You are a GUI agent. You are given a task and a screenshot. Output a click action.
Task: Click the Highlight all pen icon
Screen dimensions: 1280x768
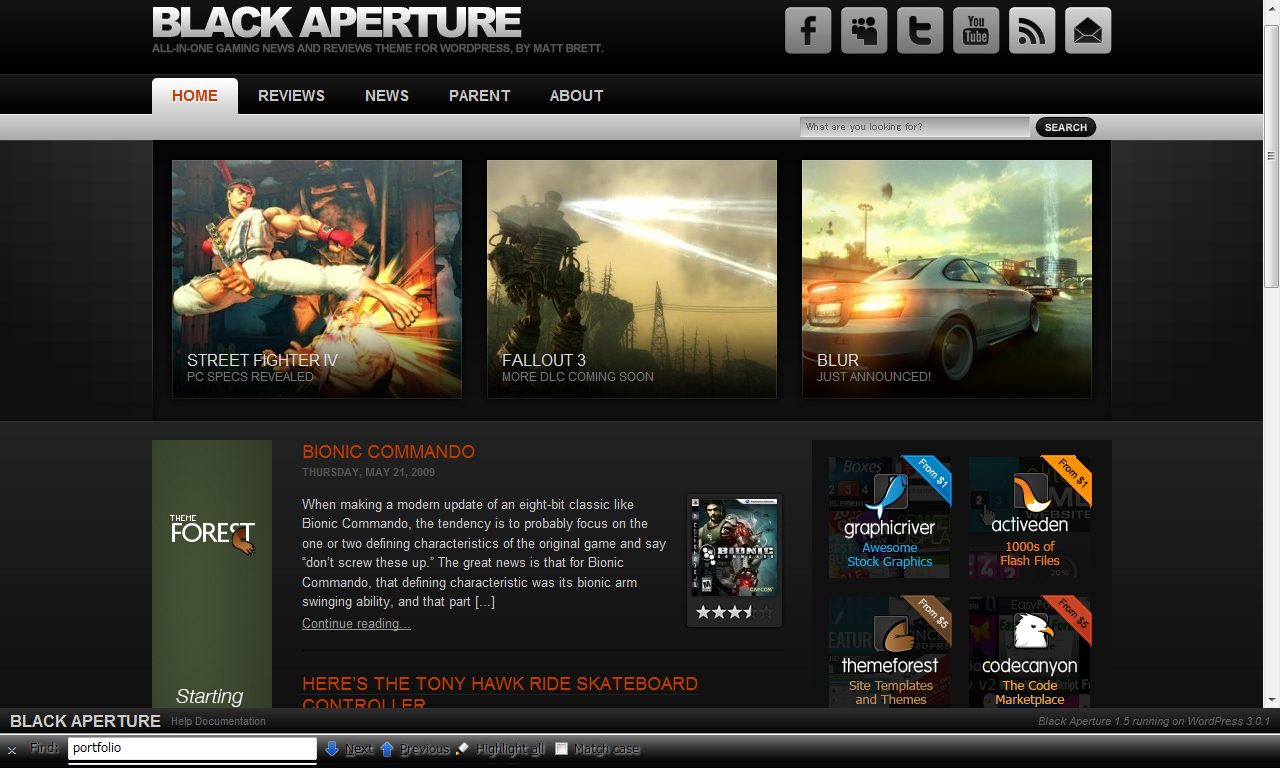coord(462,748)
